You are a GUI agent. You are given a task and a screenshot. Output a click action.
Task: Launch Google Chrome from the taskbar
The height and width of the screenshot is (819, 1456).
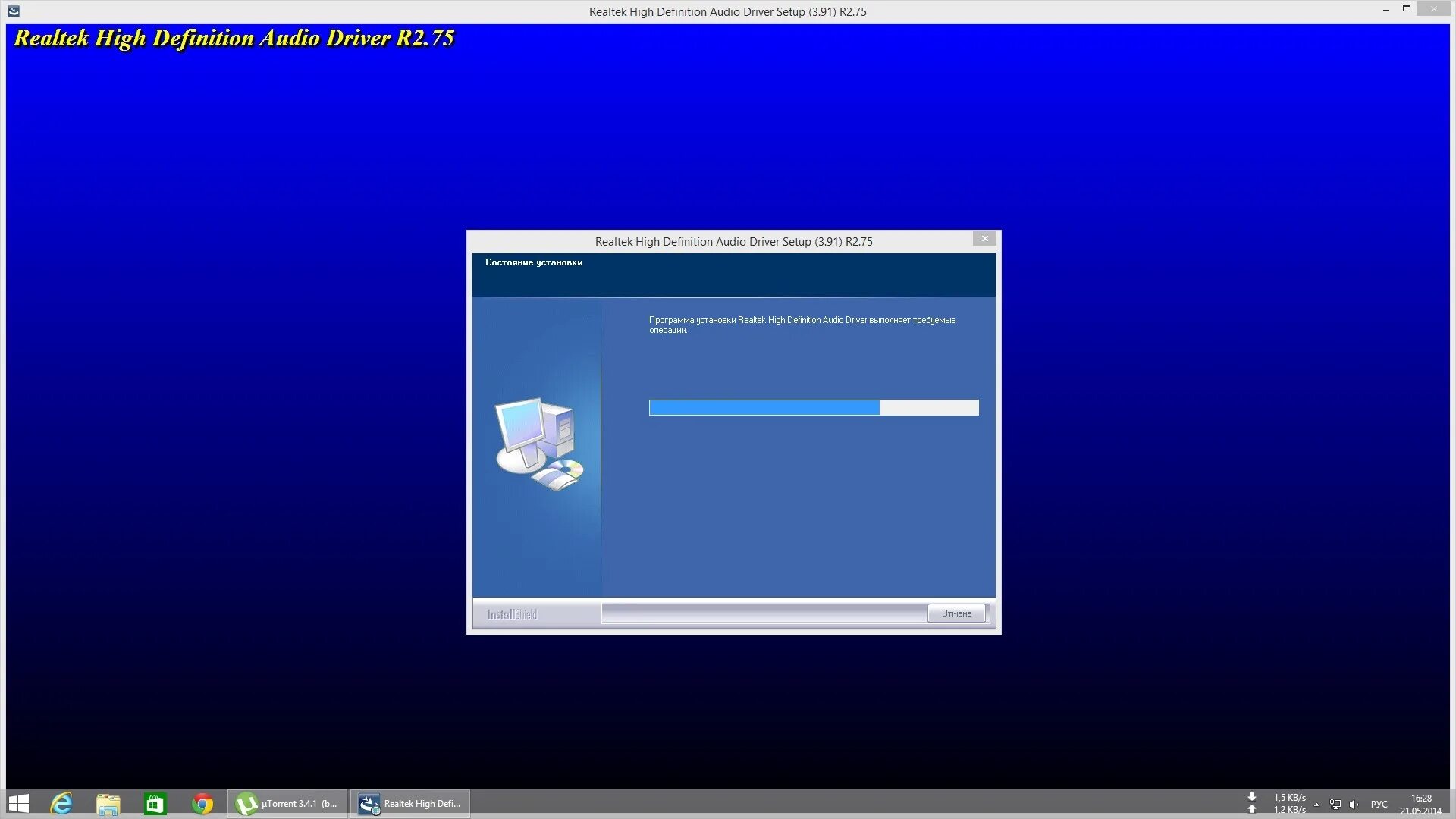pos(202,804)
